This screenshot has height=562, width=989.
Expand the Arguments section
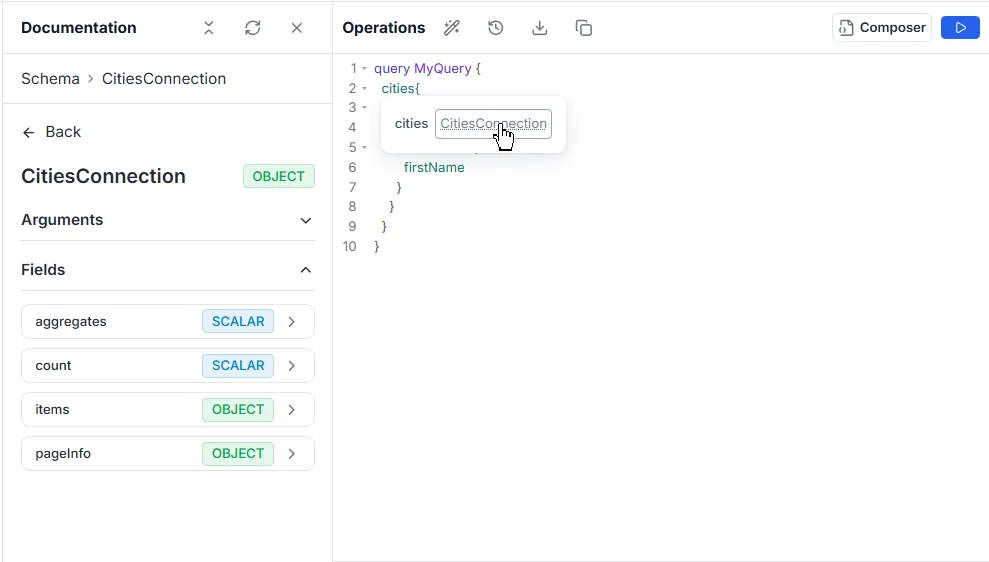306,220
